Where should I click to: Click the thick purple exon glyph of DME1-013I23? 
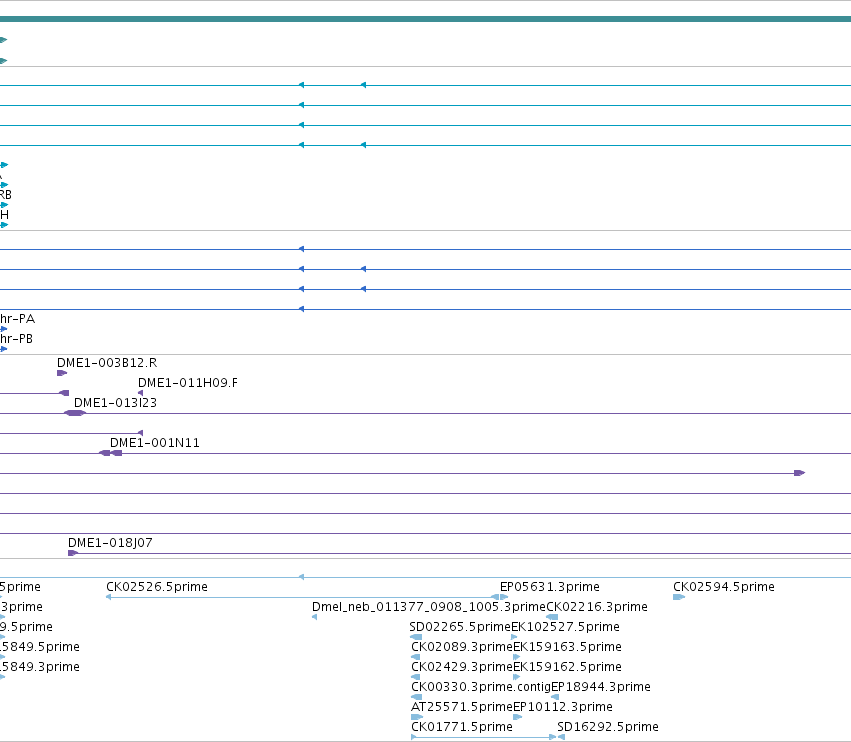click(x=75, y=413)
